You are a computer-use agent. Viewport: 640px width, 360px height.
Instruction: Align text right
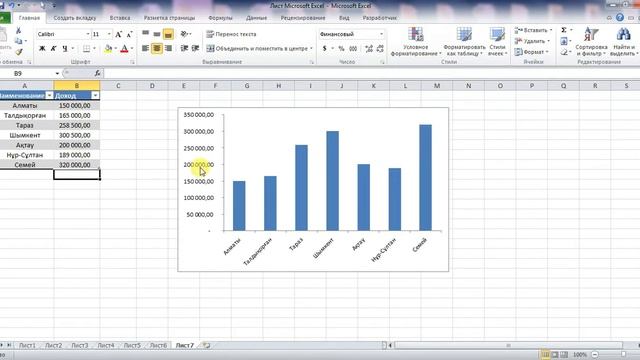click(168, 49)
